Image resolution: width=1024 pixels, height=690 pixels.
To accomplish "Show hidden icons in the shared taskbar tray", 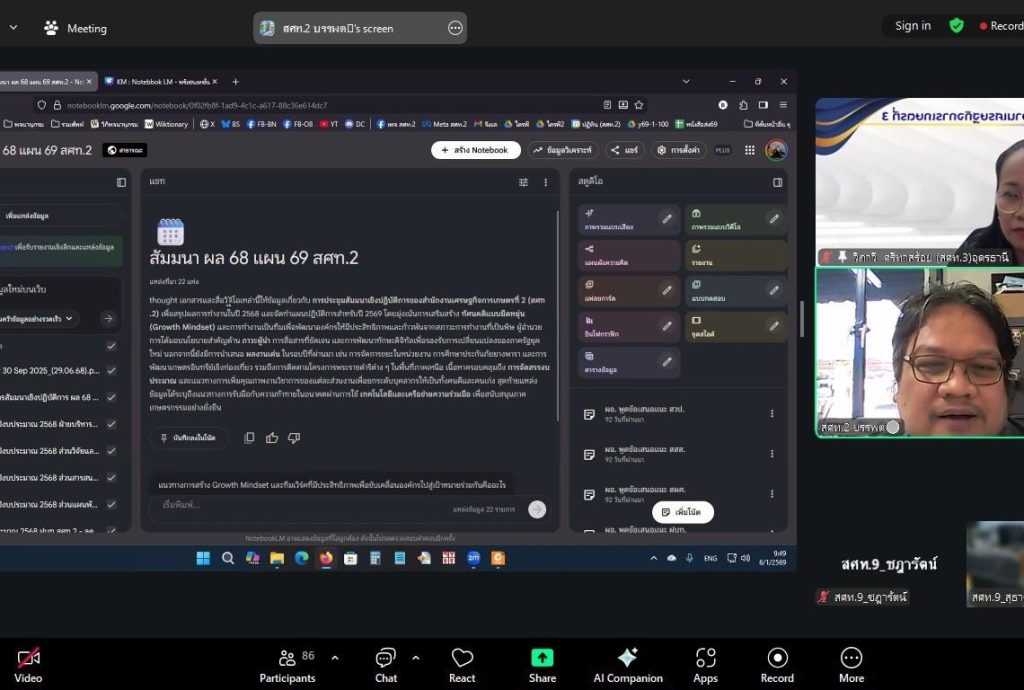I will pos(653,558).
